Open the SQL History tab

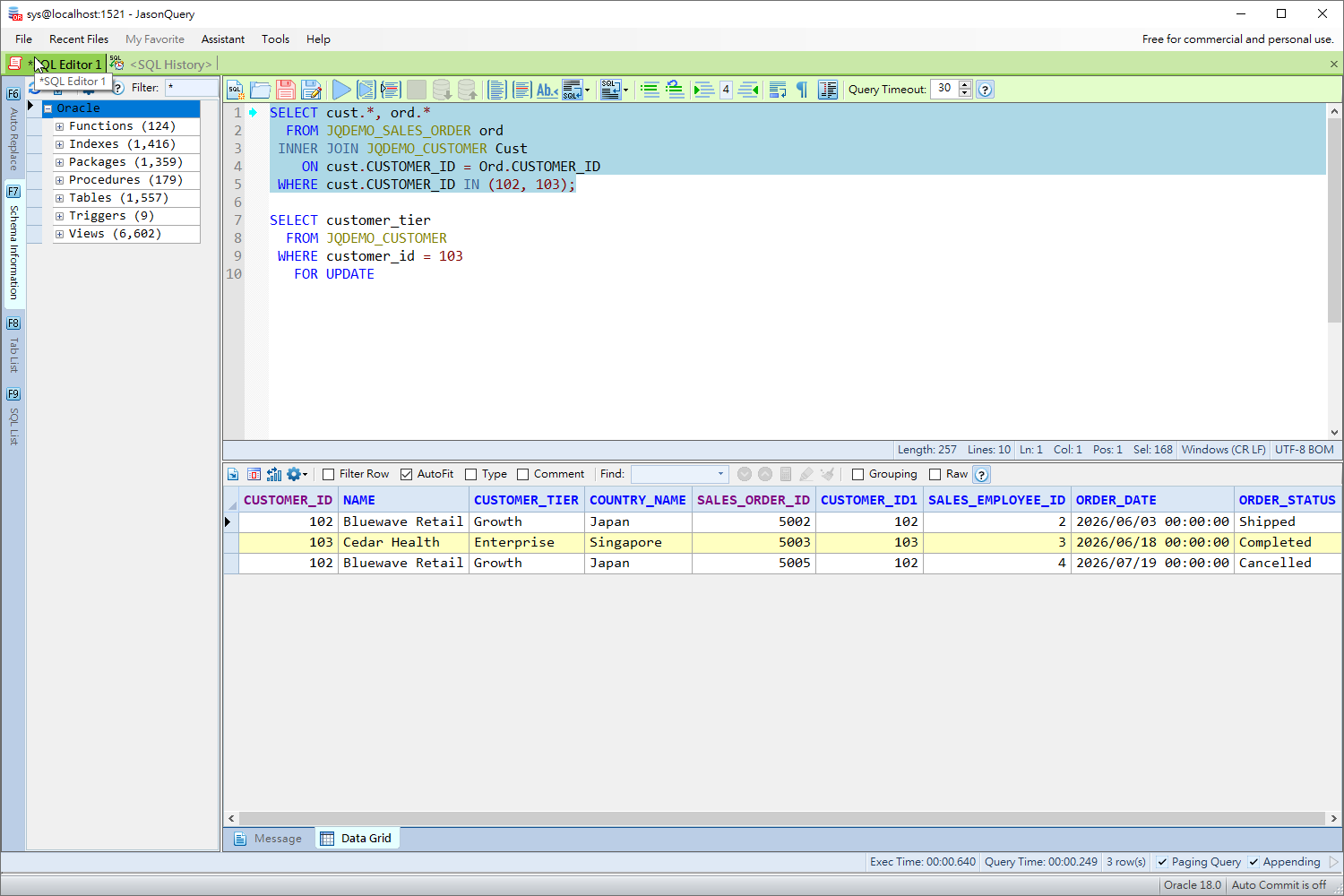[x=161, y=65]
